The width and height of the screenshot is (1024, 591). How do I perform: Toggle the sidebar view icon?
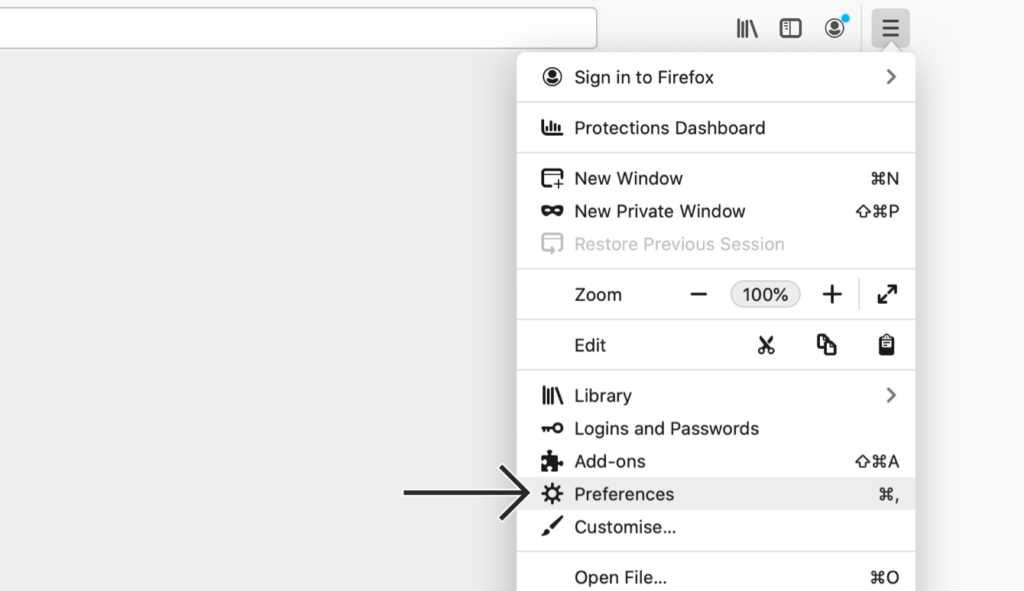pyautogui.click(x=790, y=28)
